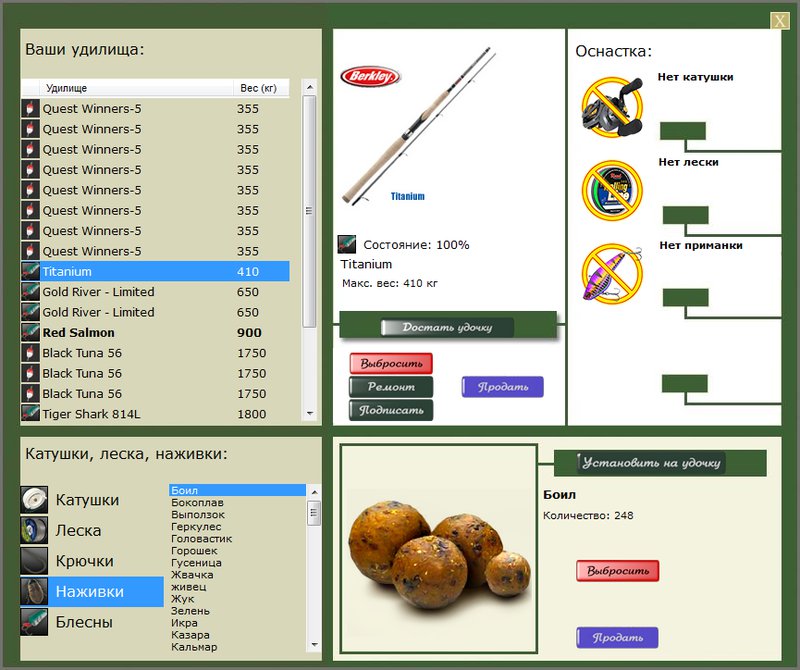Click the Berkley brand logo
The width and height of the screenshot is (800, 670).
pos(370,77)
